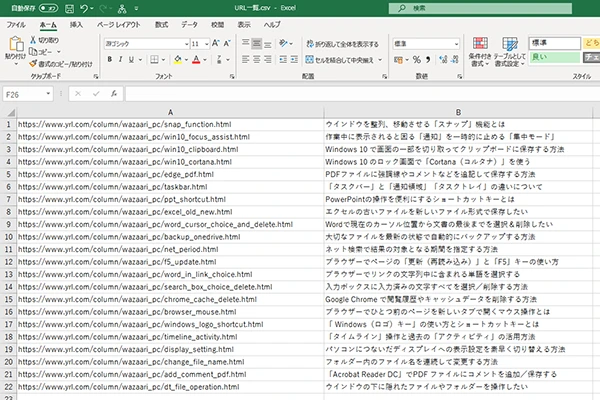Click the Name Box showing F26
Viewport: 600px width, 400px height.
28,95
